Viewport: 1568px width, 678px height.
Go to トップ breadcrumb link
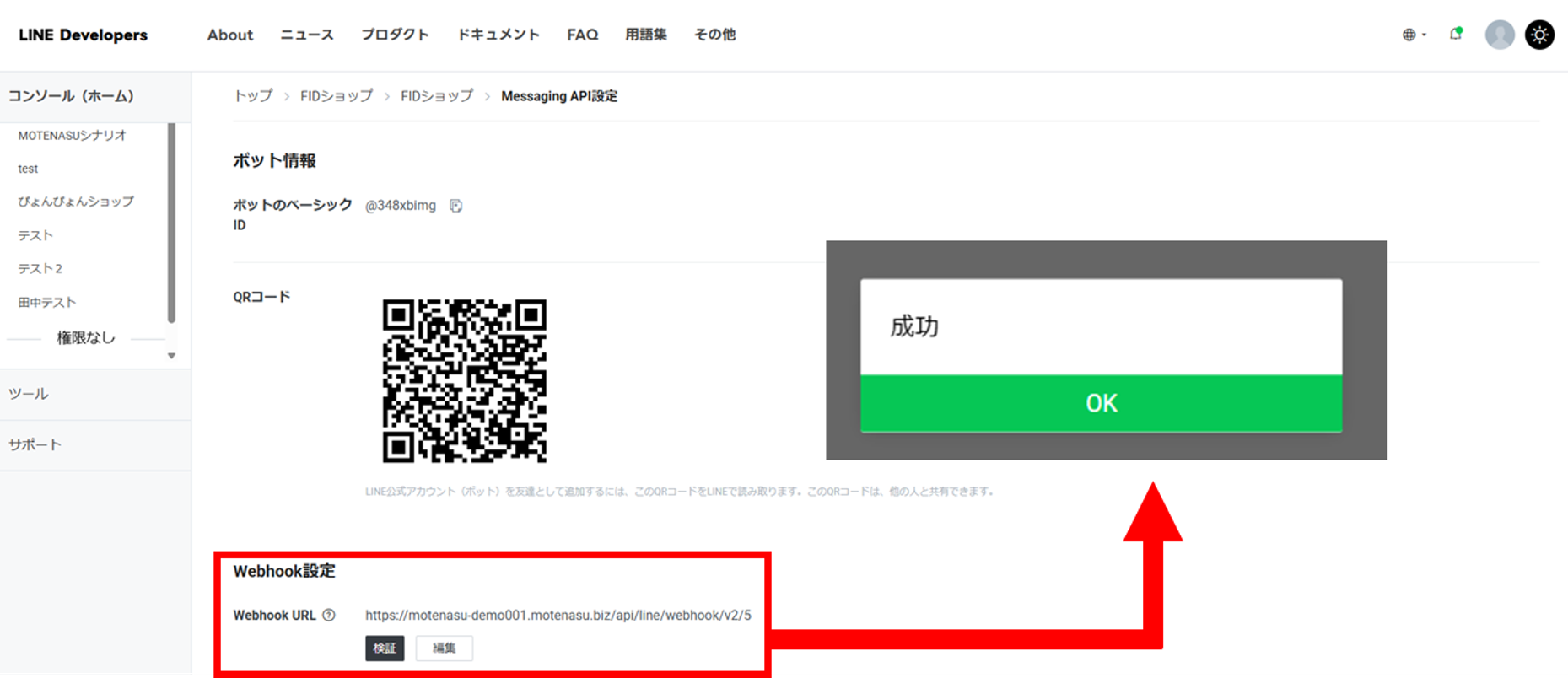click(x=253, y=96)
